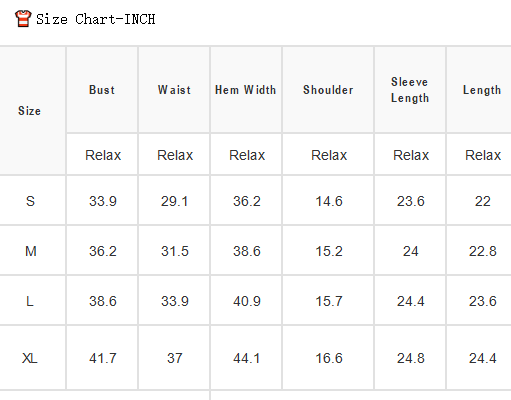Select the L hem width value 40.9
Image resolution: width=511 pixels, height=400 pixels.
coord(247,301)
